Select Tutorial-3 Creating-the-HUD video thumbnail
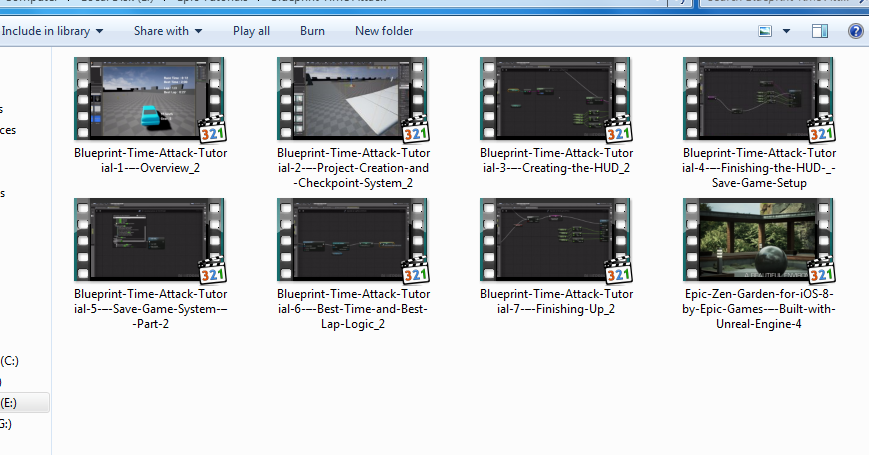 [555, 99]
